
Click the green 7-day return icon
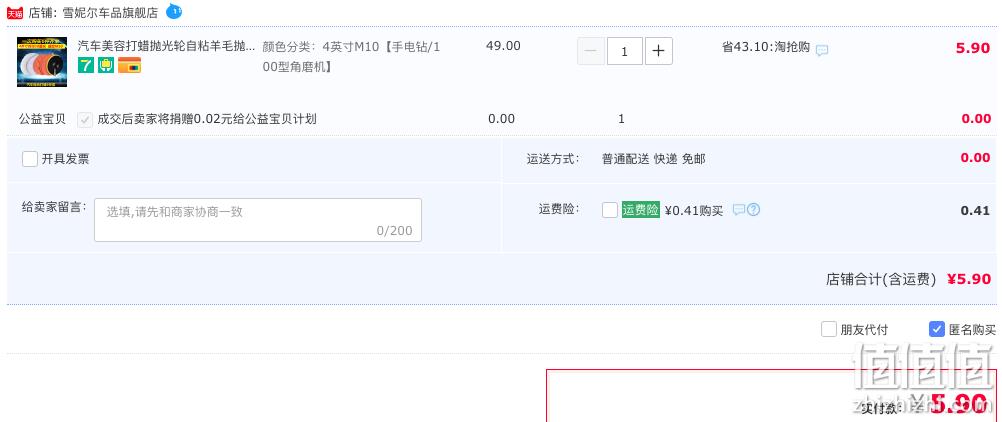point(86,65)
